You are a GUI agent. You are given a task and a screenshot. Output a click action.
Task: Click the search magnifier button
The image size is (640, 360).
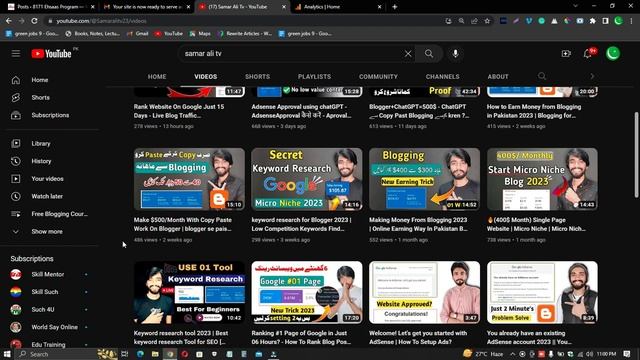429,53
